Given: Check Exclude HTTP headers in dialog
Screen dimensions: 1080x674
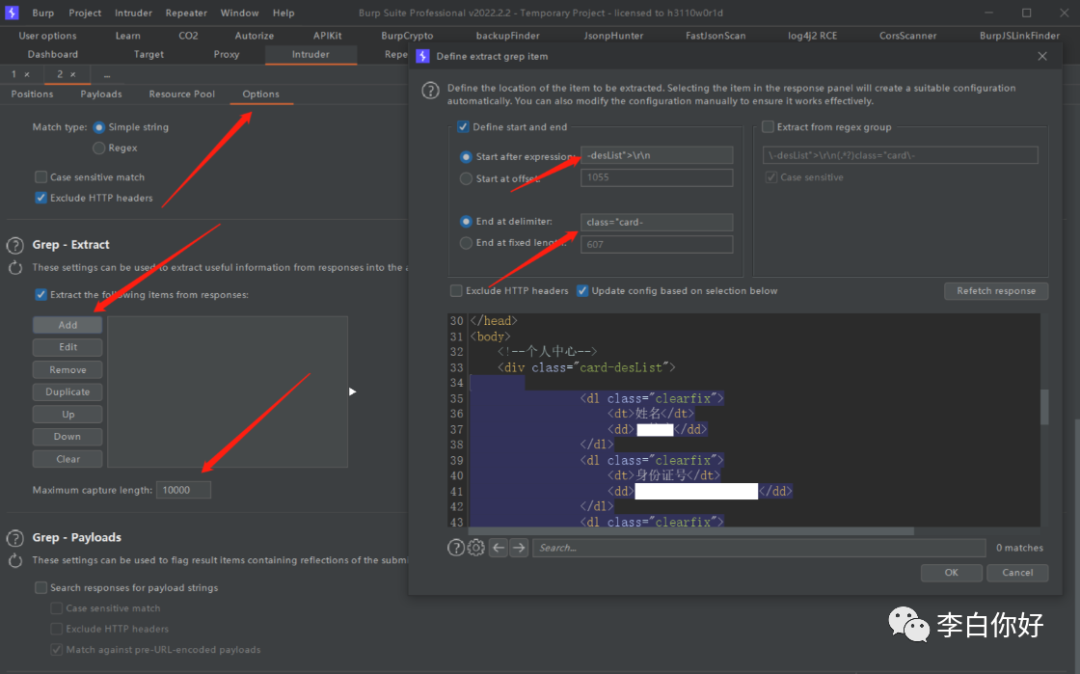Looking at the screenshot, I should coord(456,291).
